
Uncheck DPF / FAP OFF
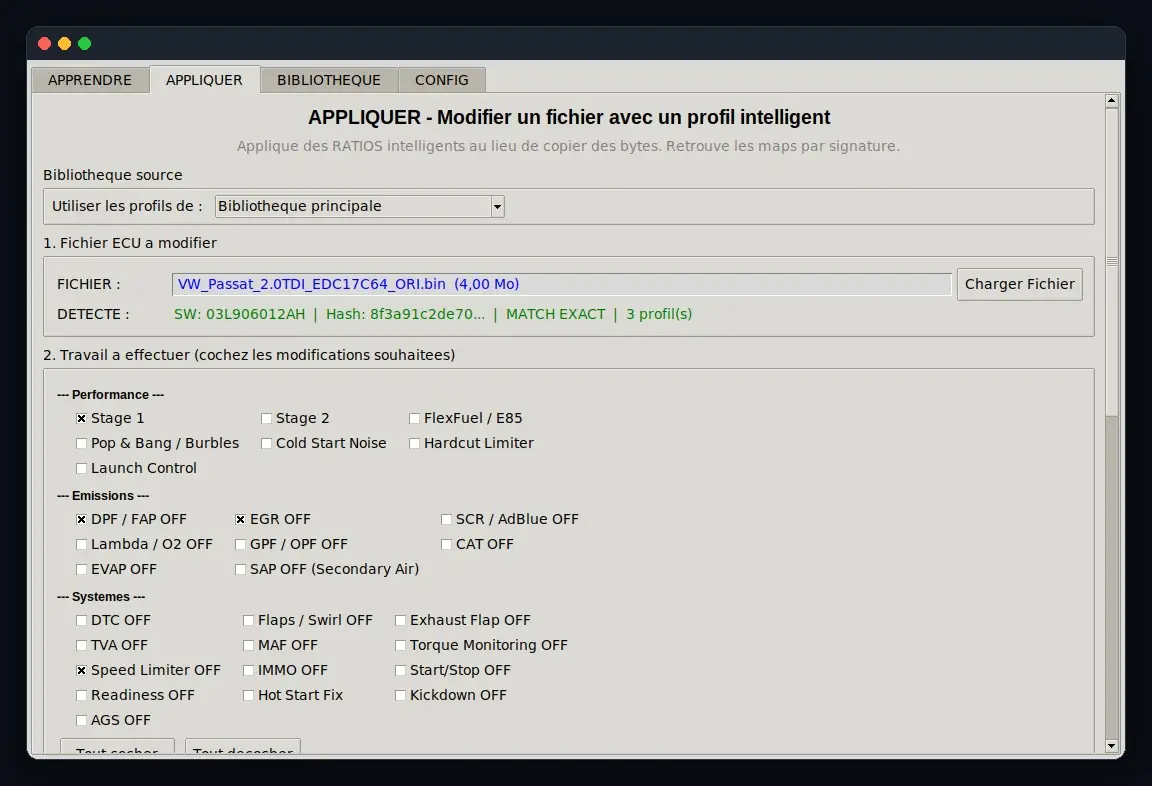click(82, 519)
